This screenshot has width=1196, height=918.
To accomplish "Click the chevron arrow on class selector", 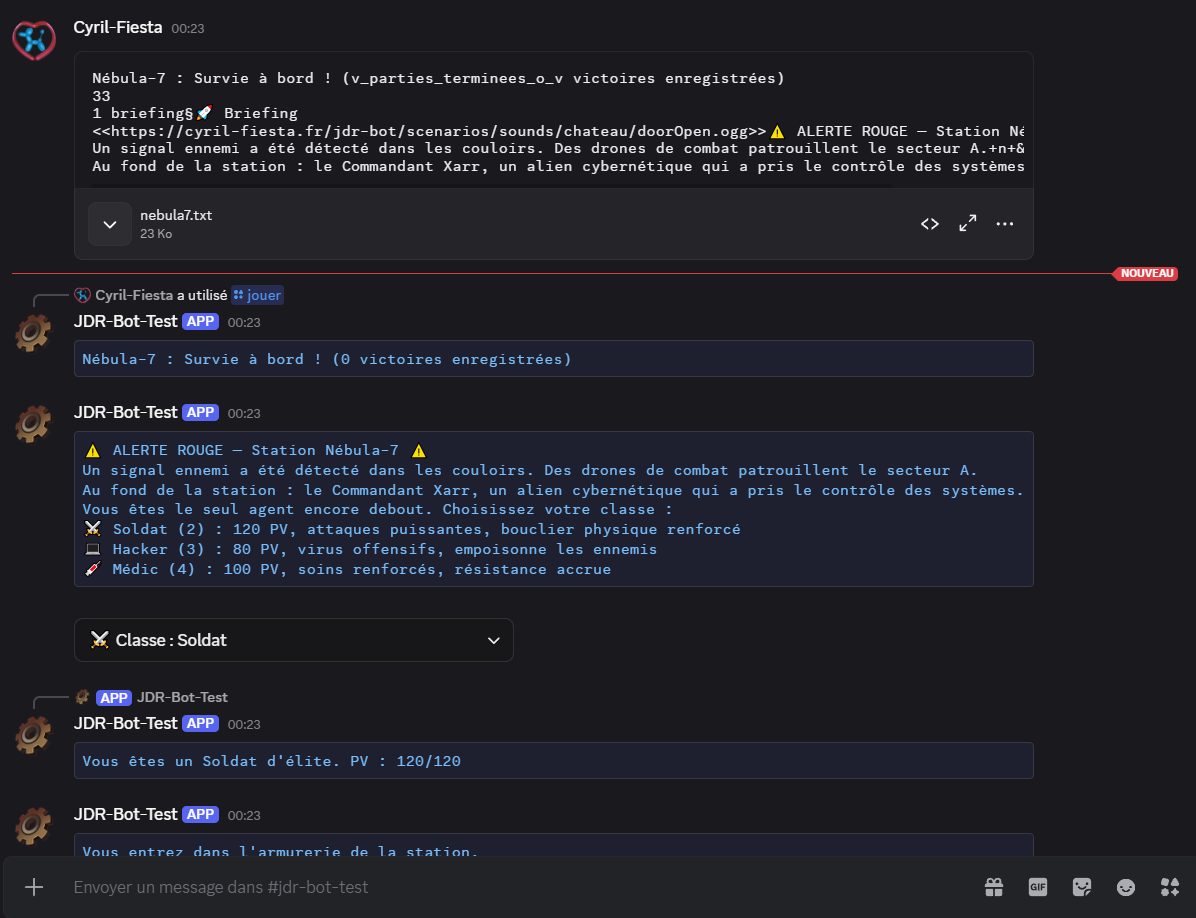I will [x=492, y=640].
